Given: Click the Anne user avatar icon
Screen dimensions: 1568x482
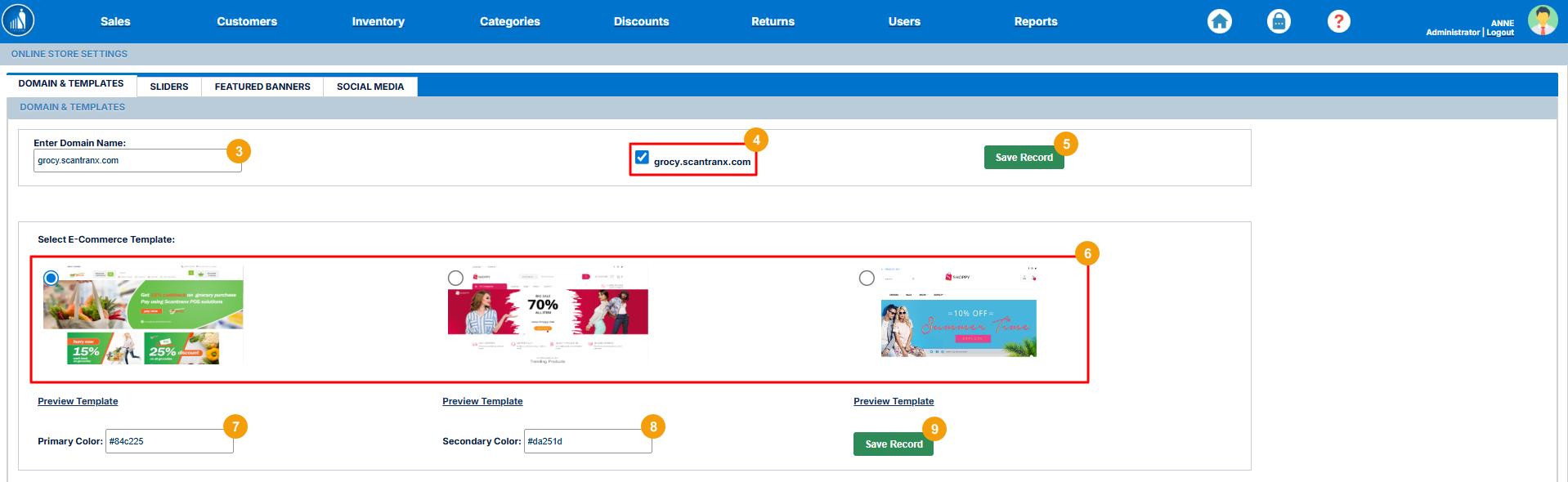Looking at the screenshot, I should [1542, 20].
